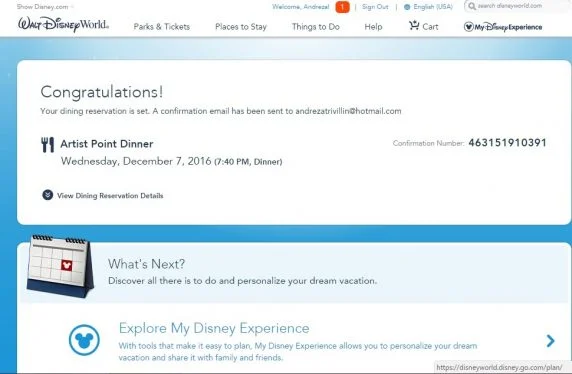
Task: Open the Help menu
Action: pos(373,27)
